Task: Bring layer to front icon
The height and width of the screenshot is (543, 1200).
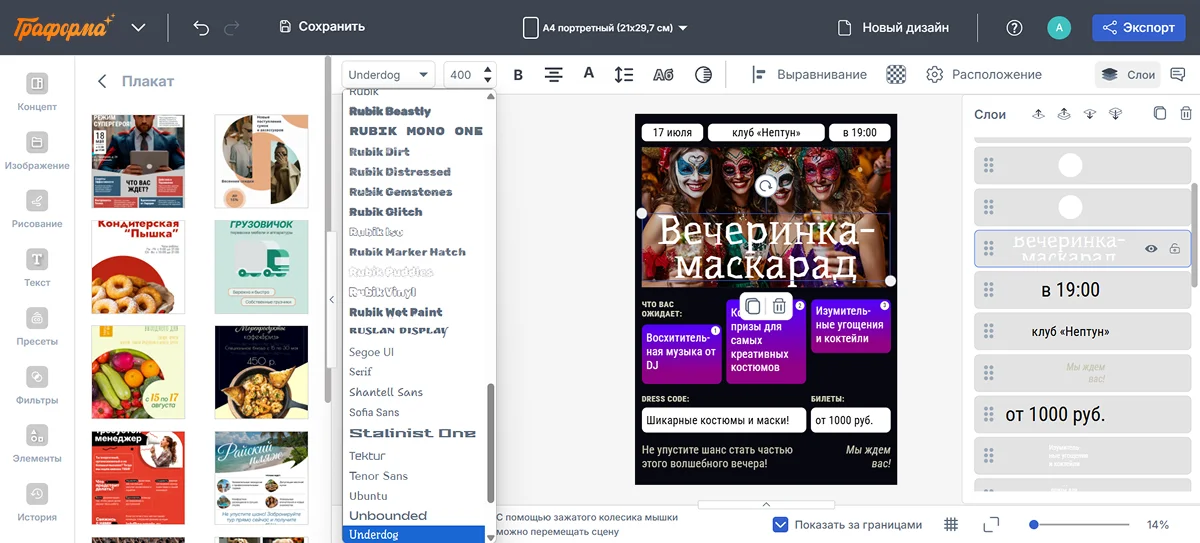Action: (x=1064, y=114)
